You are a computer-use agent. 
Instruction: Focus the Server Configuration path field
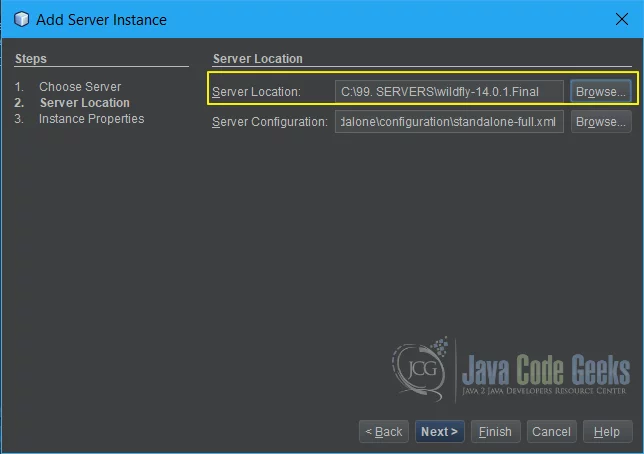449,122
